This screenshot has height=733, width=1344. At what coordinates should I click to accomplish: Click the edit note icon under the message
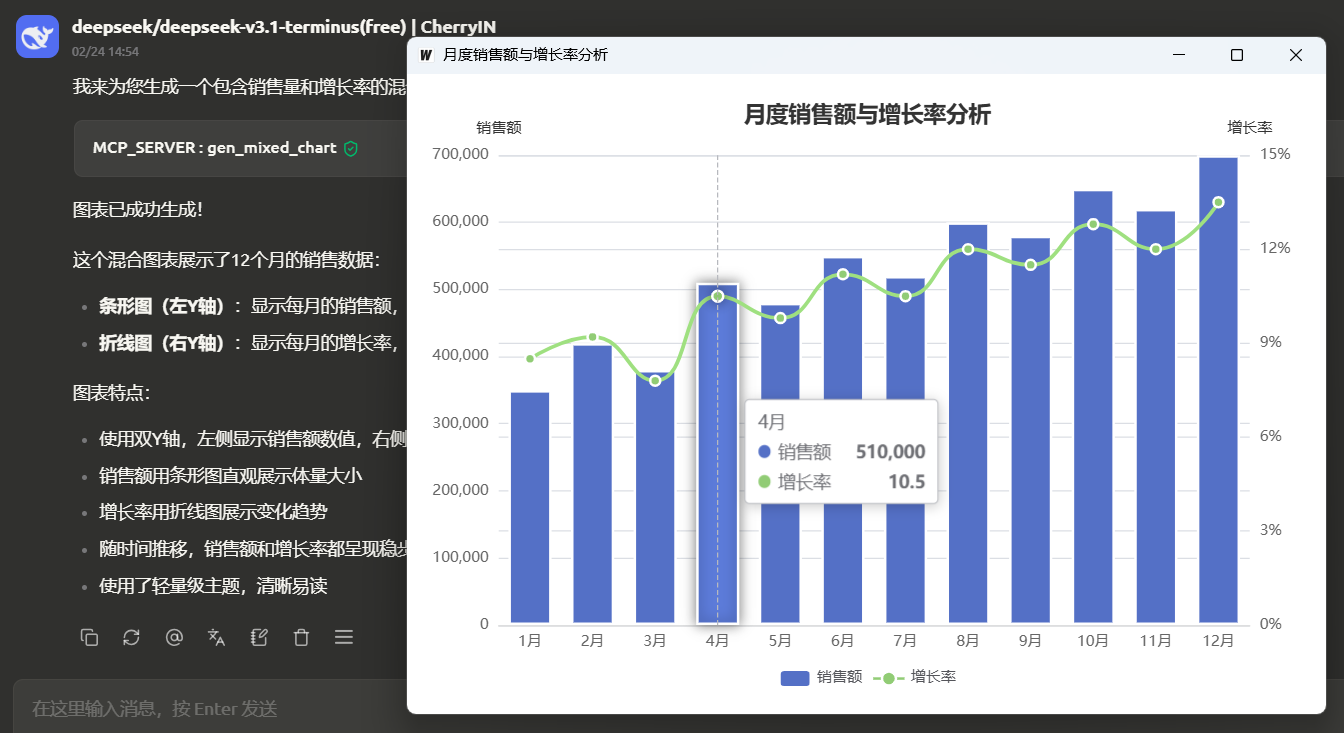[259, 637]
